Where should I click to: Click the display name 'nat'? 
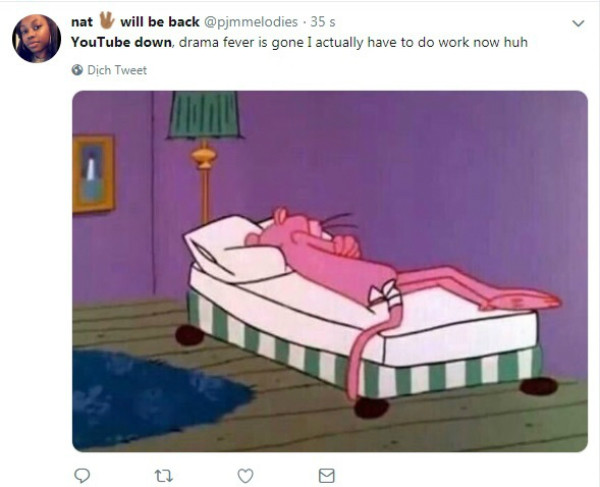tap(82, 22)
